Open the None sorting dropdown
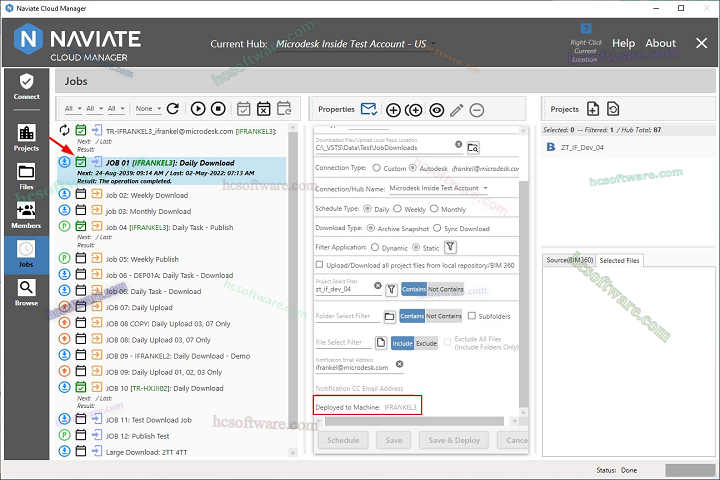This screenshot has height=480, width=720. pyautogui.click(x=148, y=108)
